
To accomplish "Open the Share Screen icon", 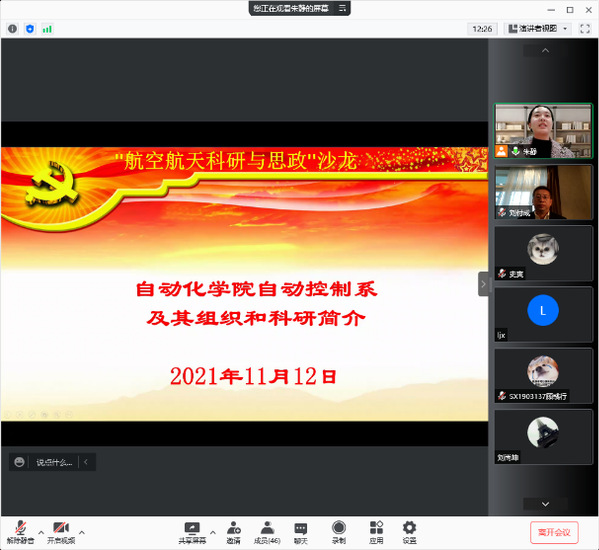I will [x=192, y=533].
